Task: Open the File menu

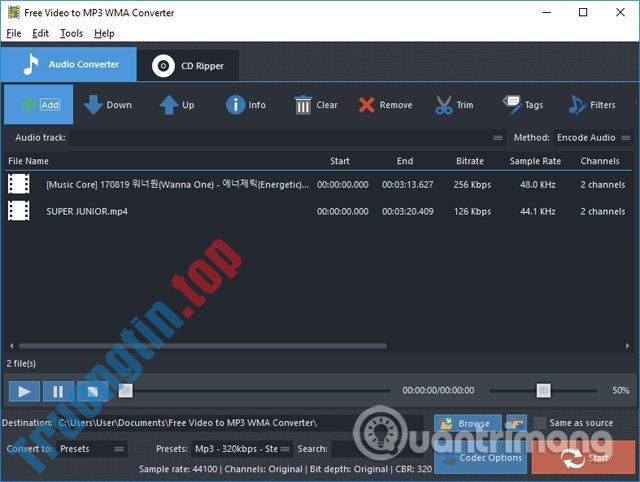Action: [14, 33]
